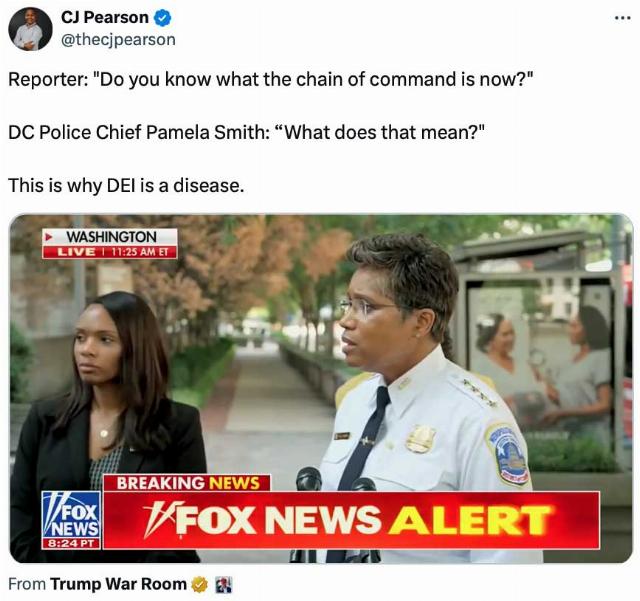Click the red play triangle beside WASHINGTON
The width and height of the screenshot is (640, 601).
tap(49, 236)
